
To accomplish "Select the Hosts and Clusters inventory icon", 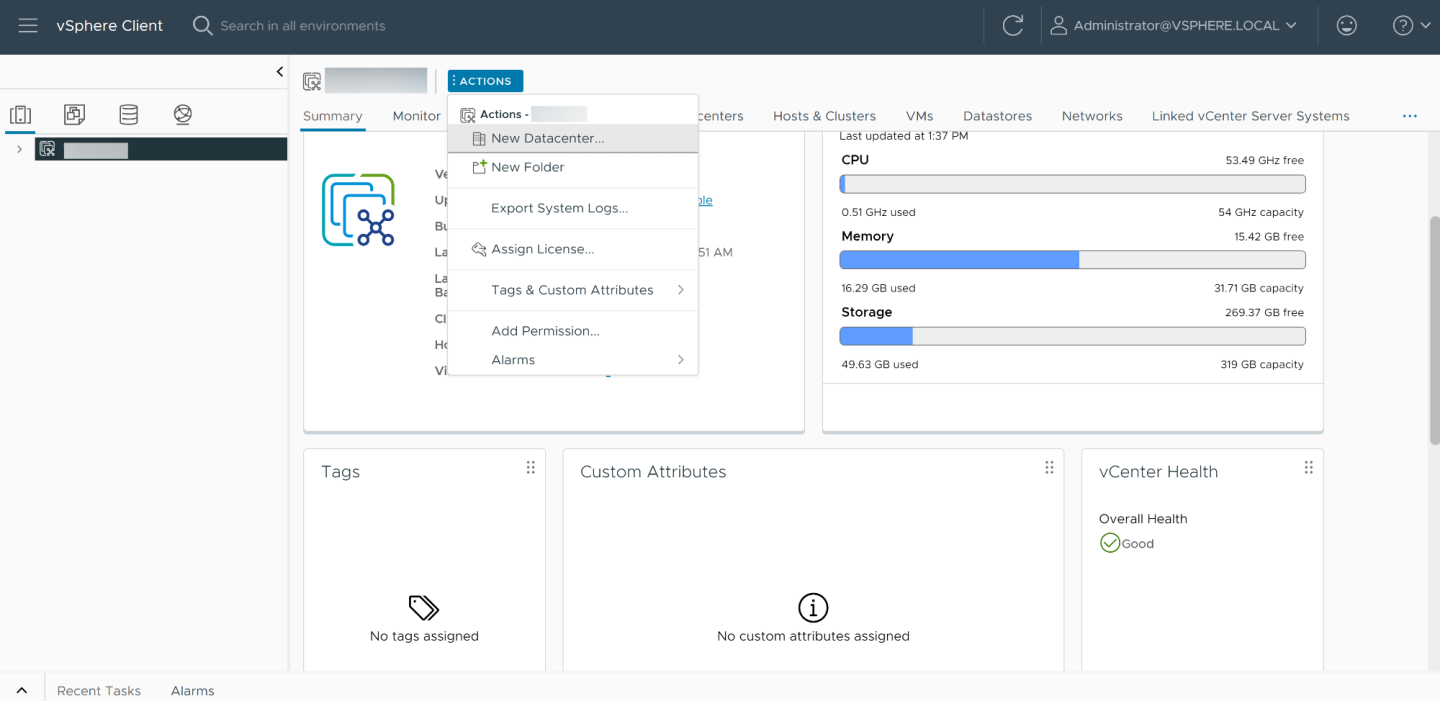I will pos(21,115).
